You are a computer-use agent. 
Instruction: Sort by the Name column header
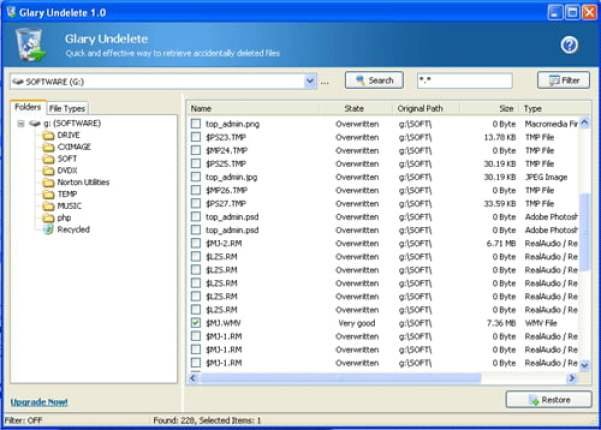tap(253, 108)
